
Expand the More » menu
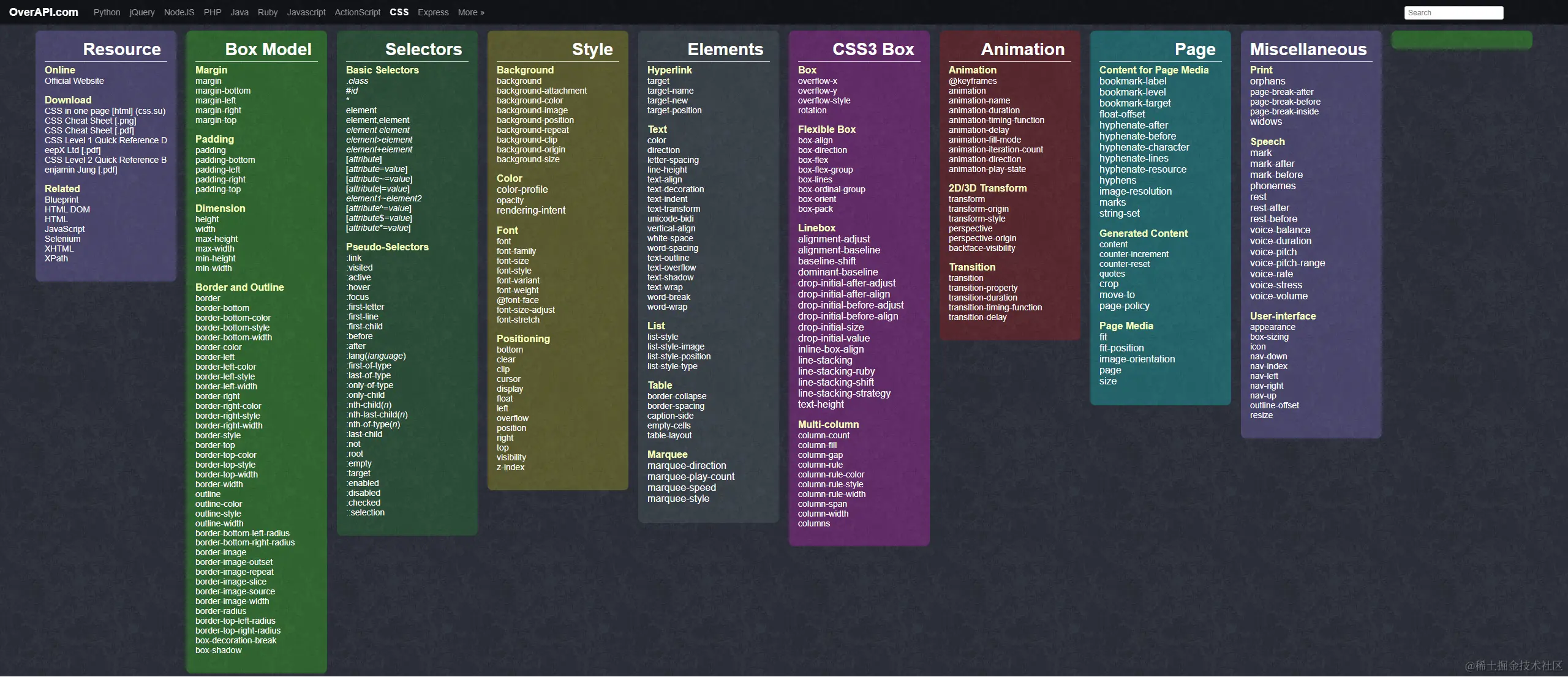pyautogui.click(x=470, y=12)
